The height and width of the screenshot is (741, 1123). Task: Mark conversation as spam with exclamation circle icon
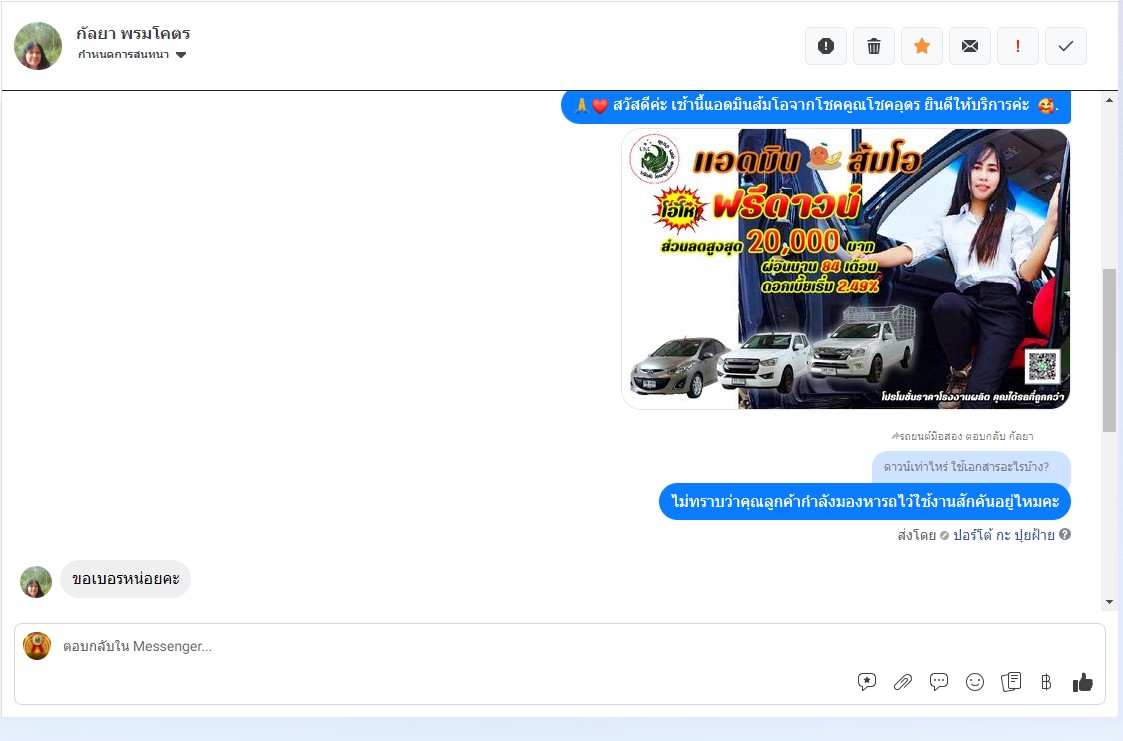pos(826,46)
